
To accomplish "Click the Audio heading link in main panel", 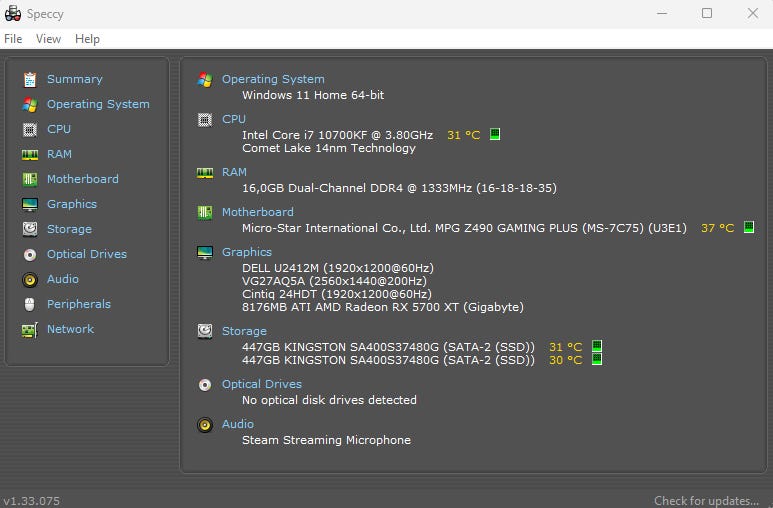I will pyautogui.click(x=238, y=424).
